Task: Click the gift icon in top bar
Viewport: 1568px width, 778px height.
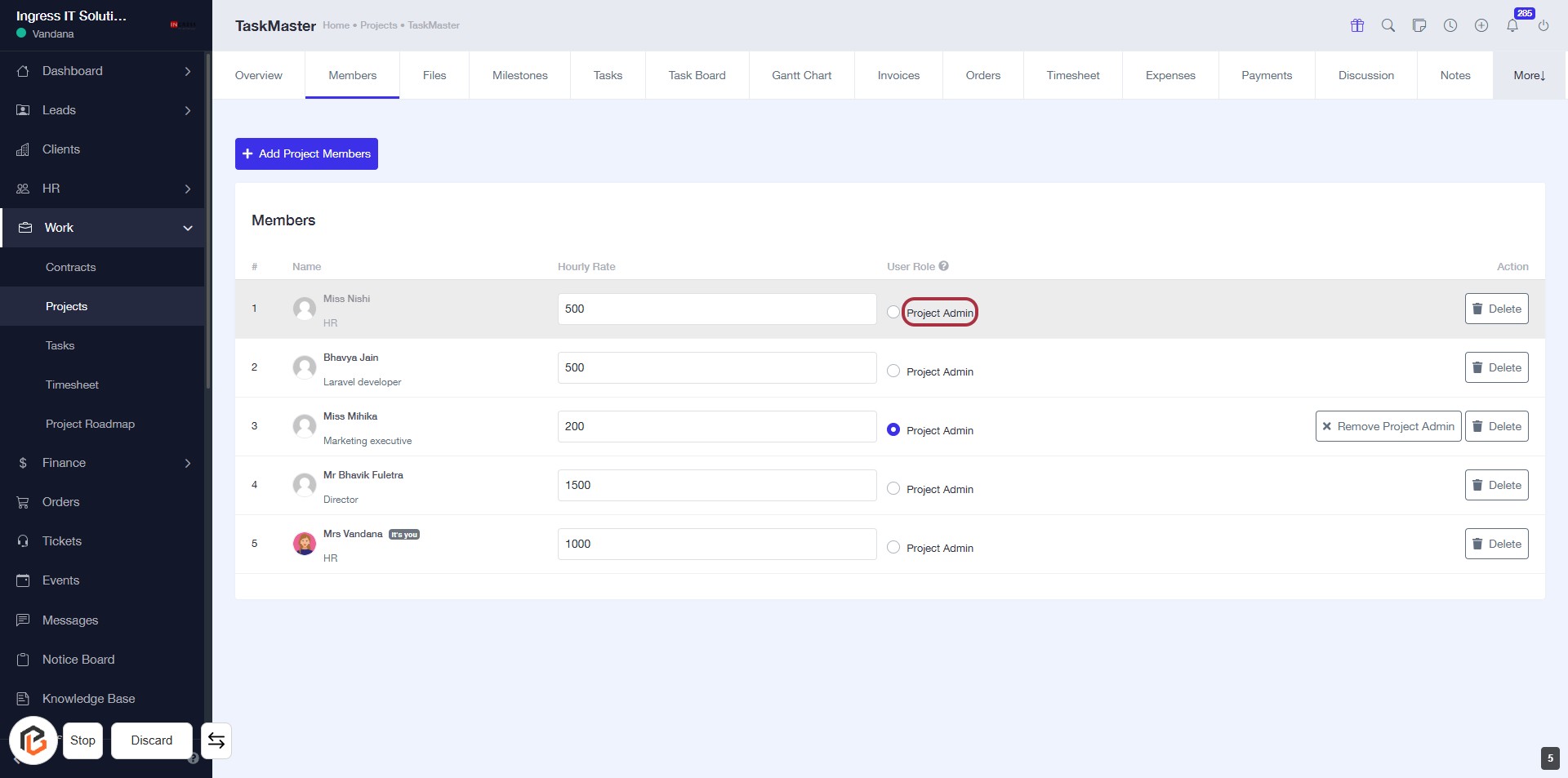Action: point(1357,25)
